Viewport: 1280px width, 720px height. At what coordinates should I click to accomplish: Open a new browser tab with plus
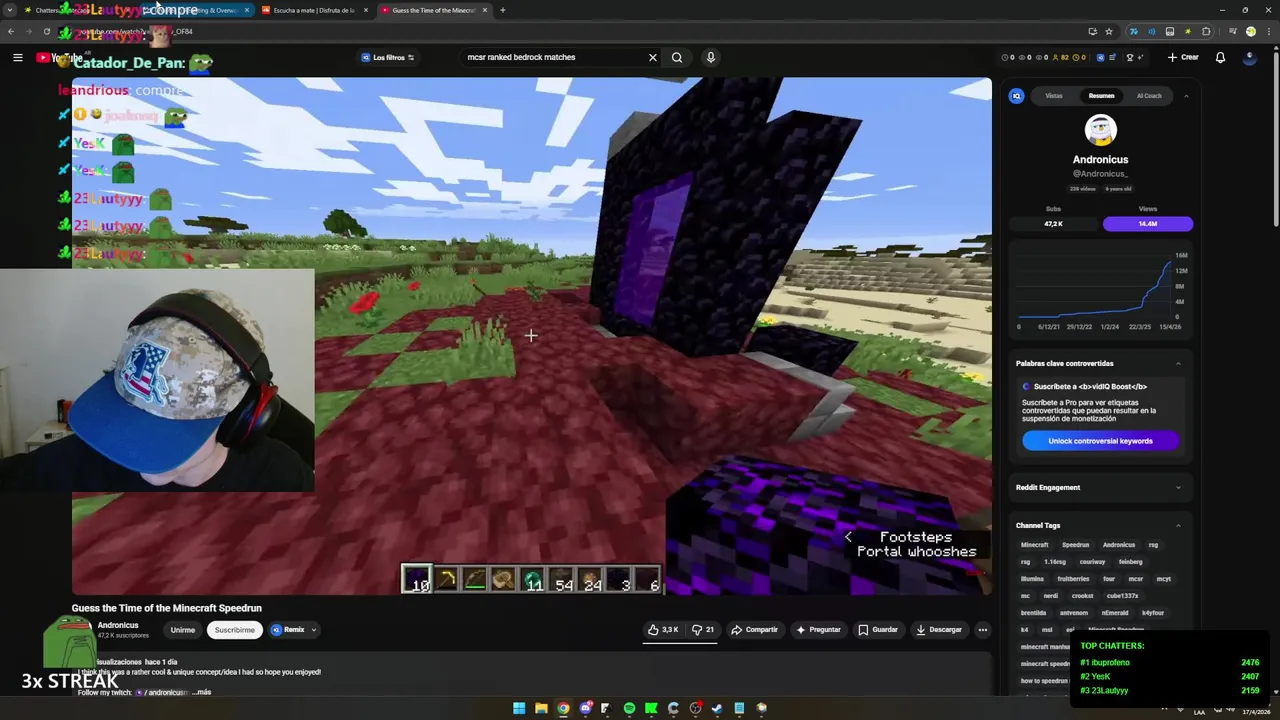click(x=502, y=10)
